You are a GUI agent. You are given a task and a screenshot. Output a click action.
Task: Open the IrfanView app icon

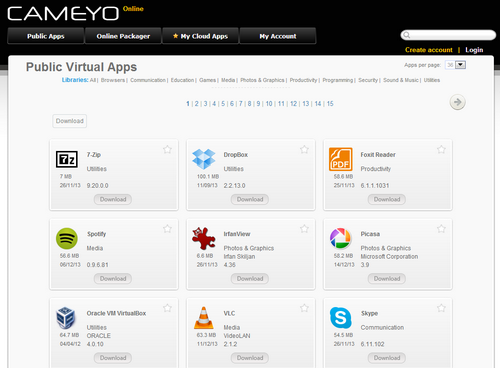tap(204, 238)
